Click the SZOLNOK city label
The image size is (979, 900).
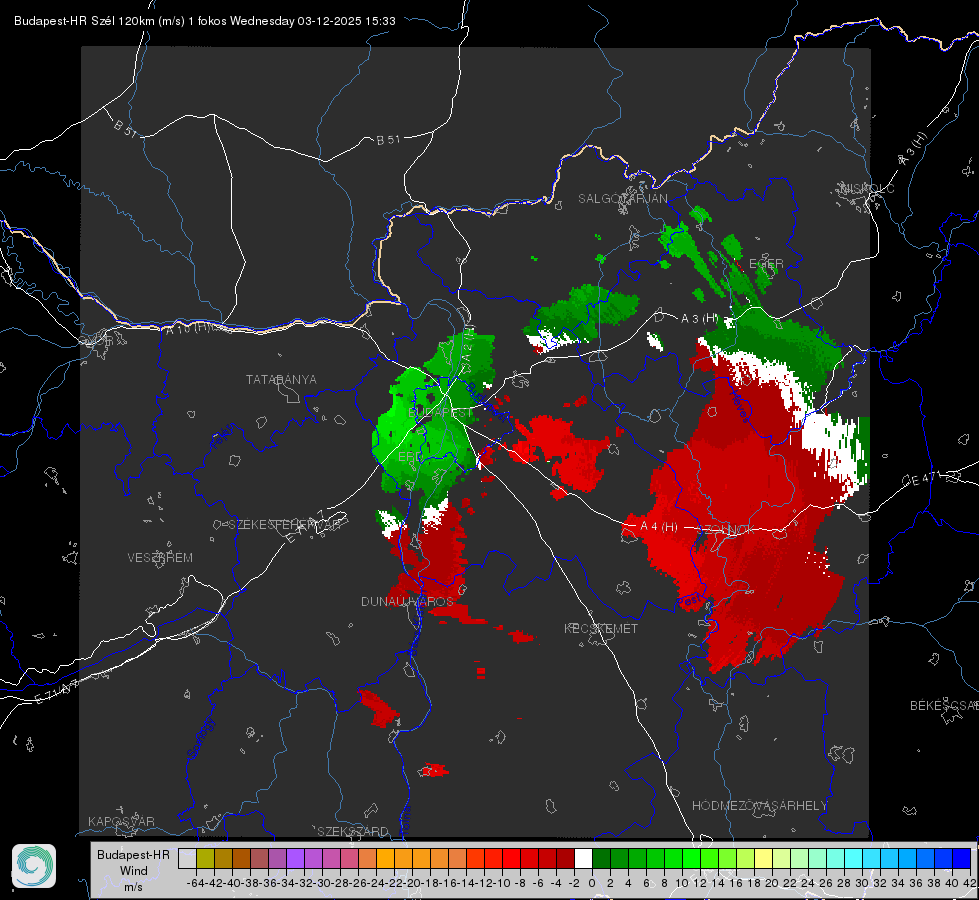click(x=726, y=530)
